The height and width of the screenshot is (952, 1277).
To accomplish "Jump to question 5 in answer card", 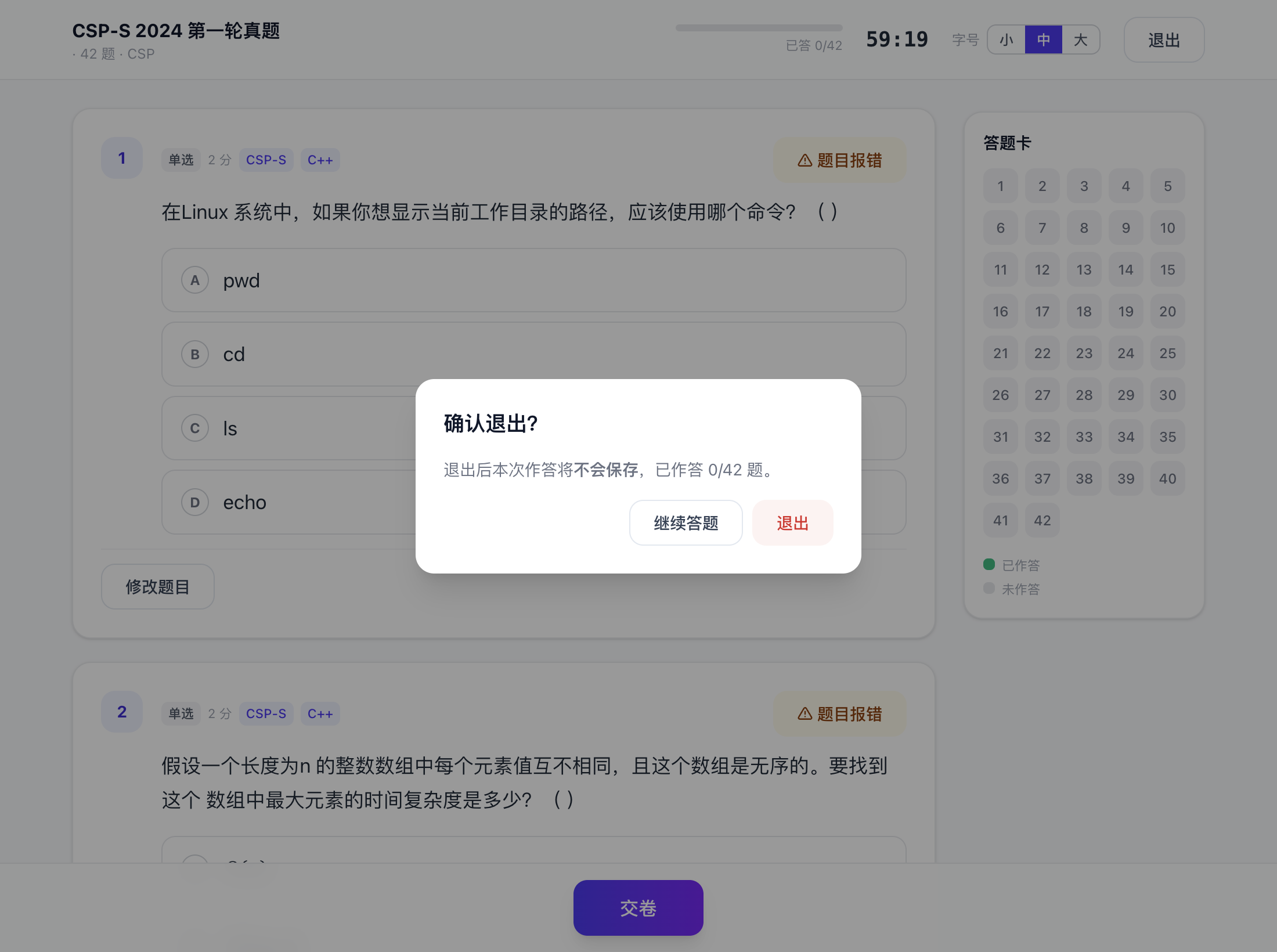I will click(x=1168, y=186).
